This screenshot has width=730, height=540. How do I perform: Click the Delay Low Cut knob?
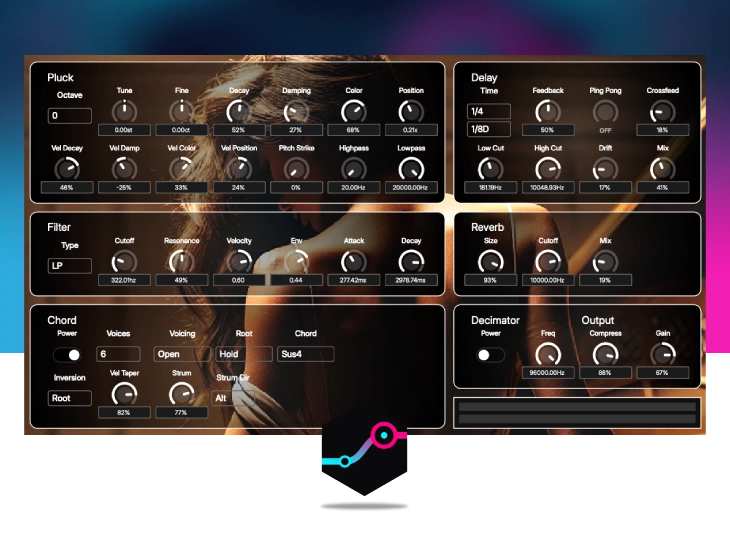(x=490, y=169)
